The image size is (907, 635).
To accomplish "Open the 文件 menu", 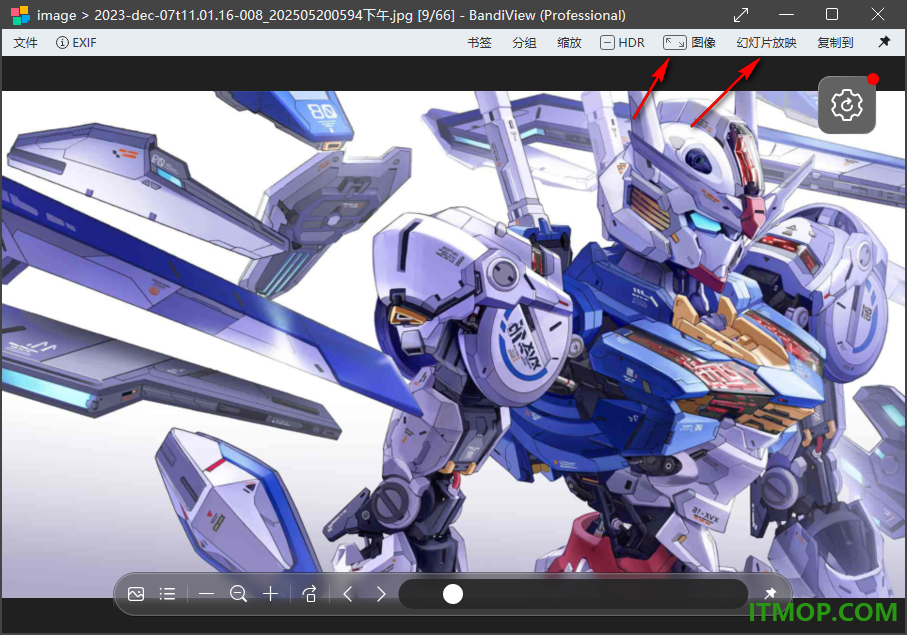I will 25,43.
